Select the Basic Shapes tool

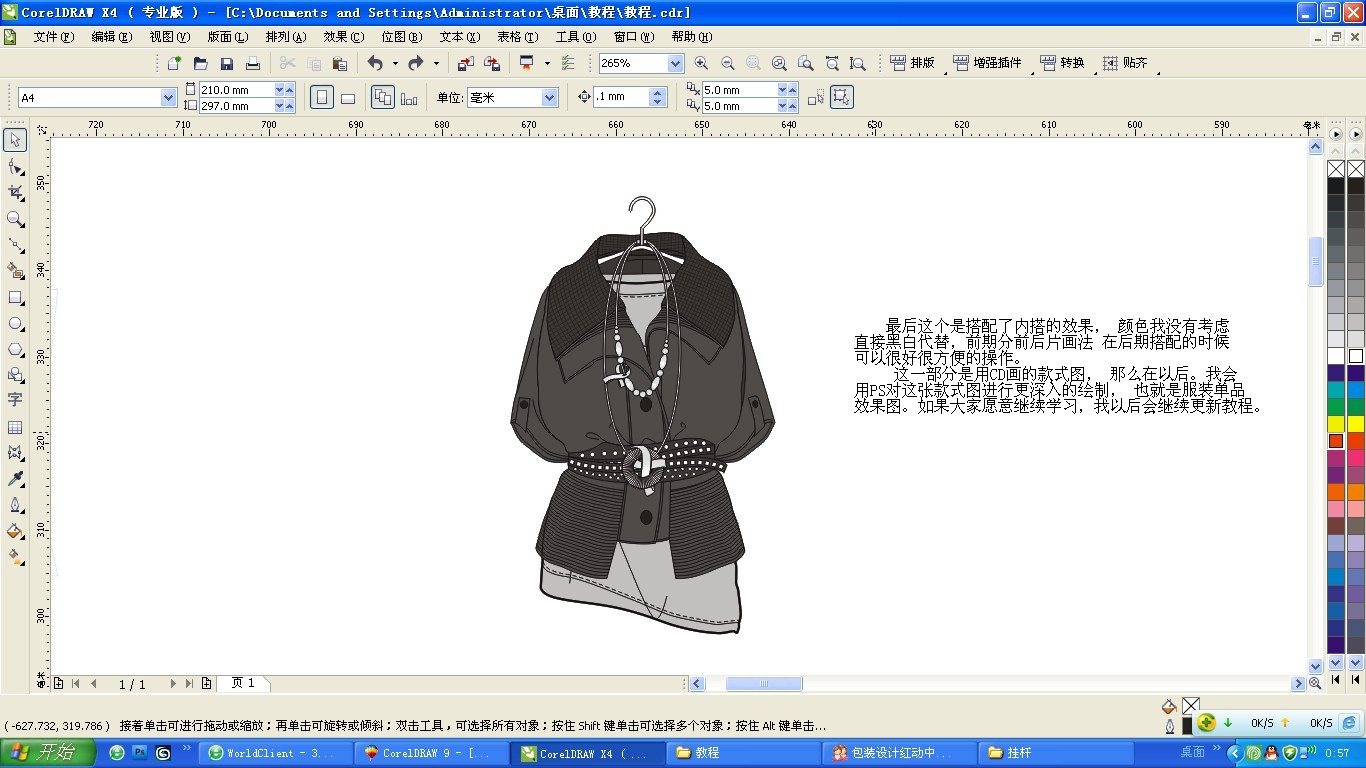point(15,376)
